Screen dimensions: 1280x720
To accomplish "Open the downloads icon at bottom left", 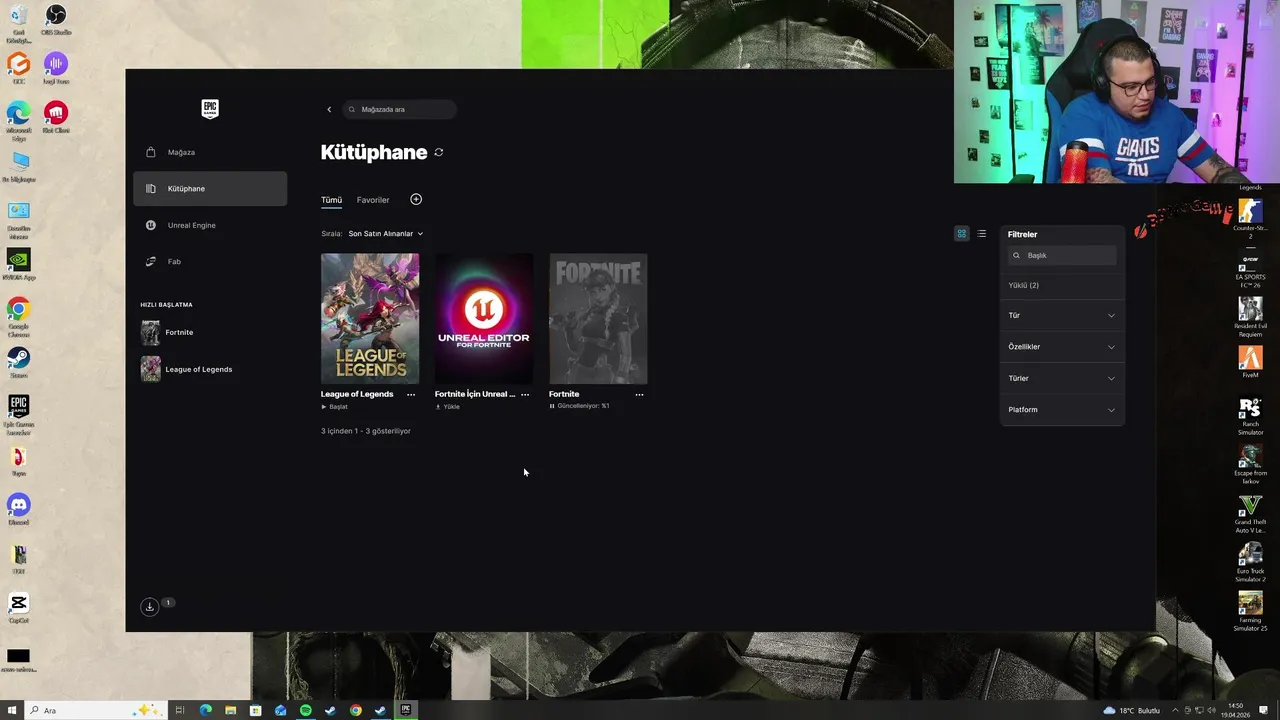I will point(149,606).
